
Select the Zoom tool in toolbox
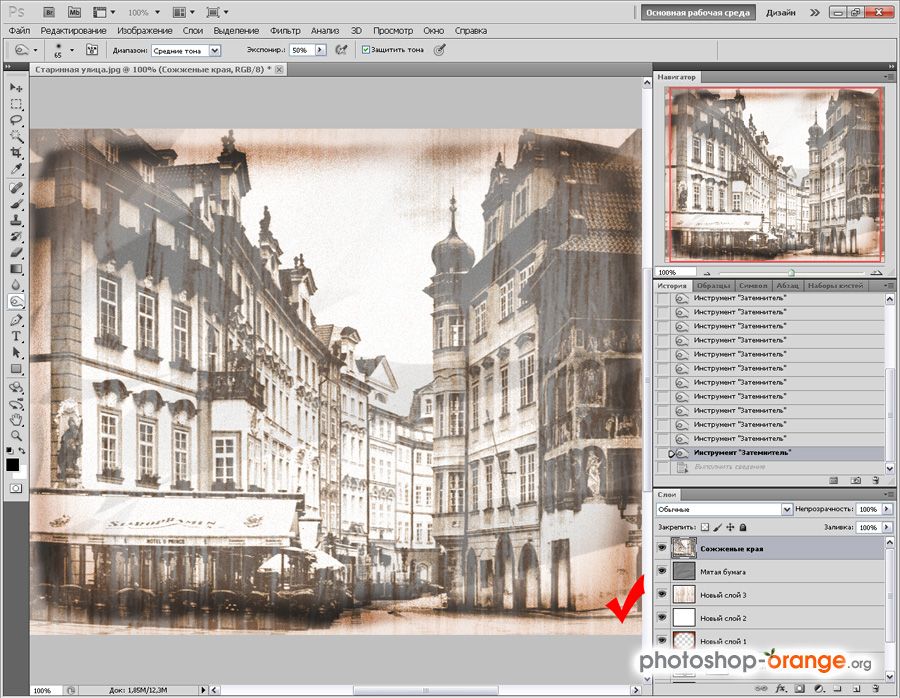point(16,435)
